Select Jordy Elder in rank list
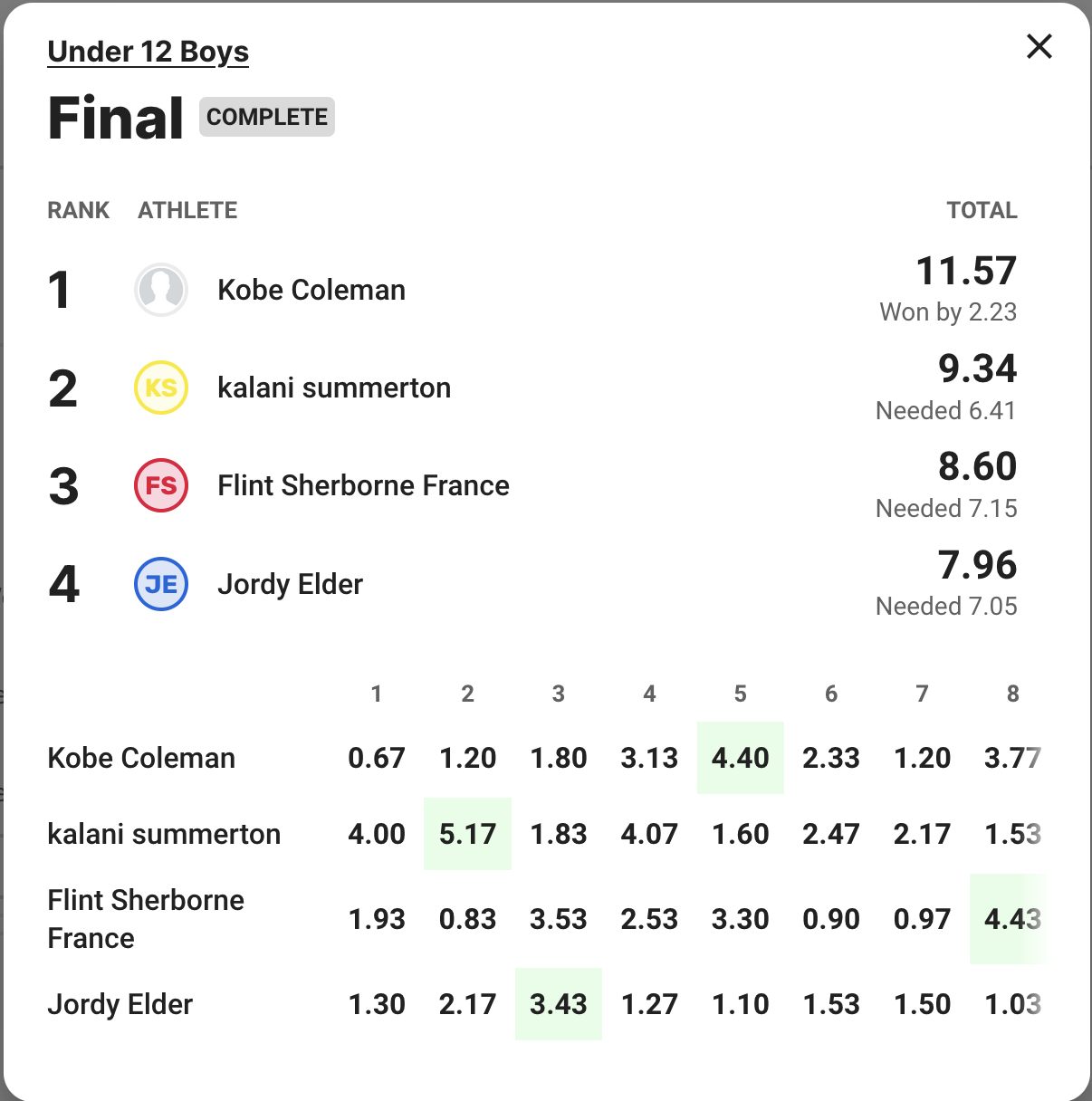 (290, 584)
